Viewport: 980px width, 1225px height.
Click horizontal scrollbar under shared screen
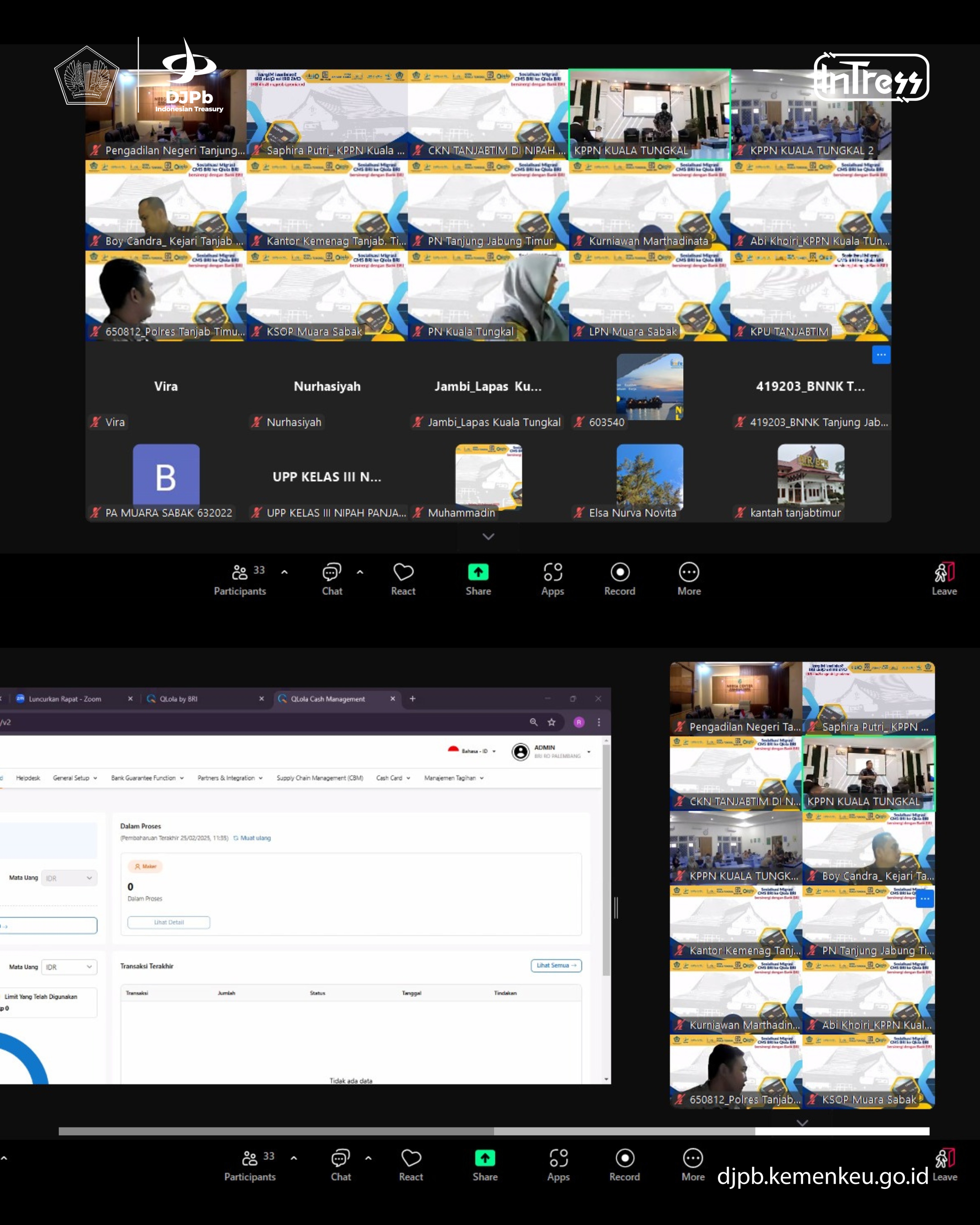click(494, 1131)
